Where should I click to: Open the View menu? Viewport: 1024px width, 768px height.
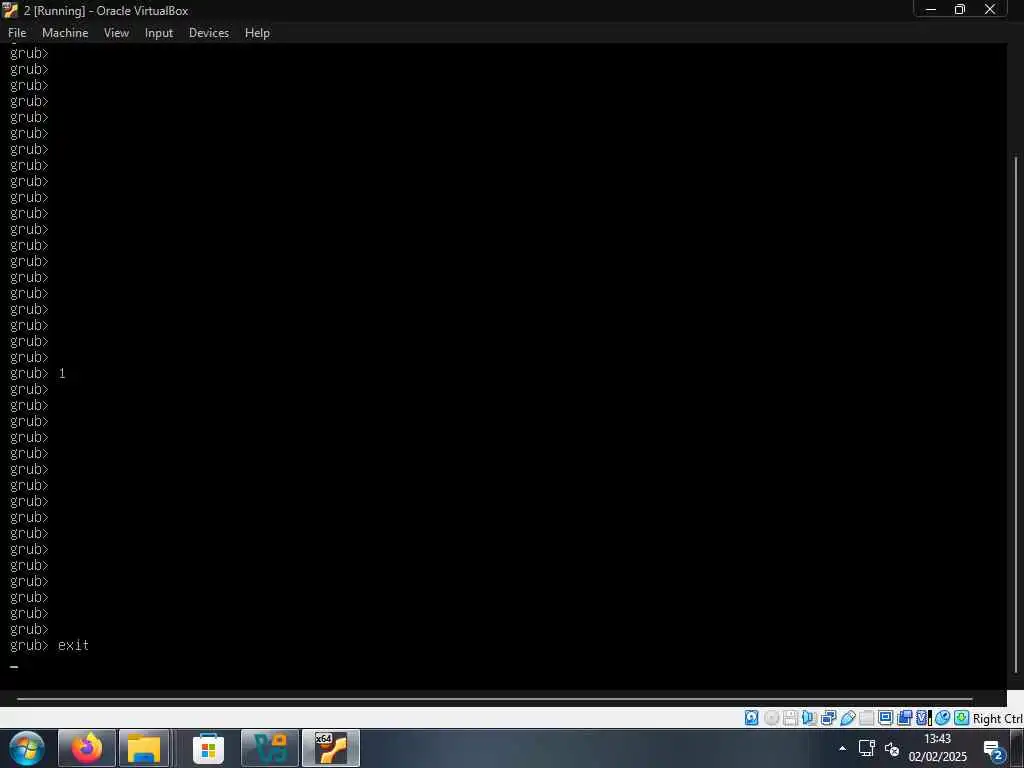tap(116, 33)
